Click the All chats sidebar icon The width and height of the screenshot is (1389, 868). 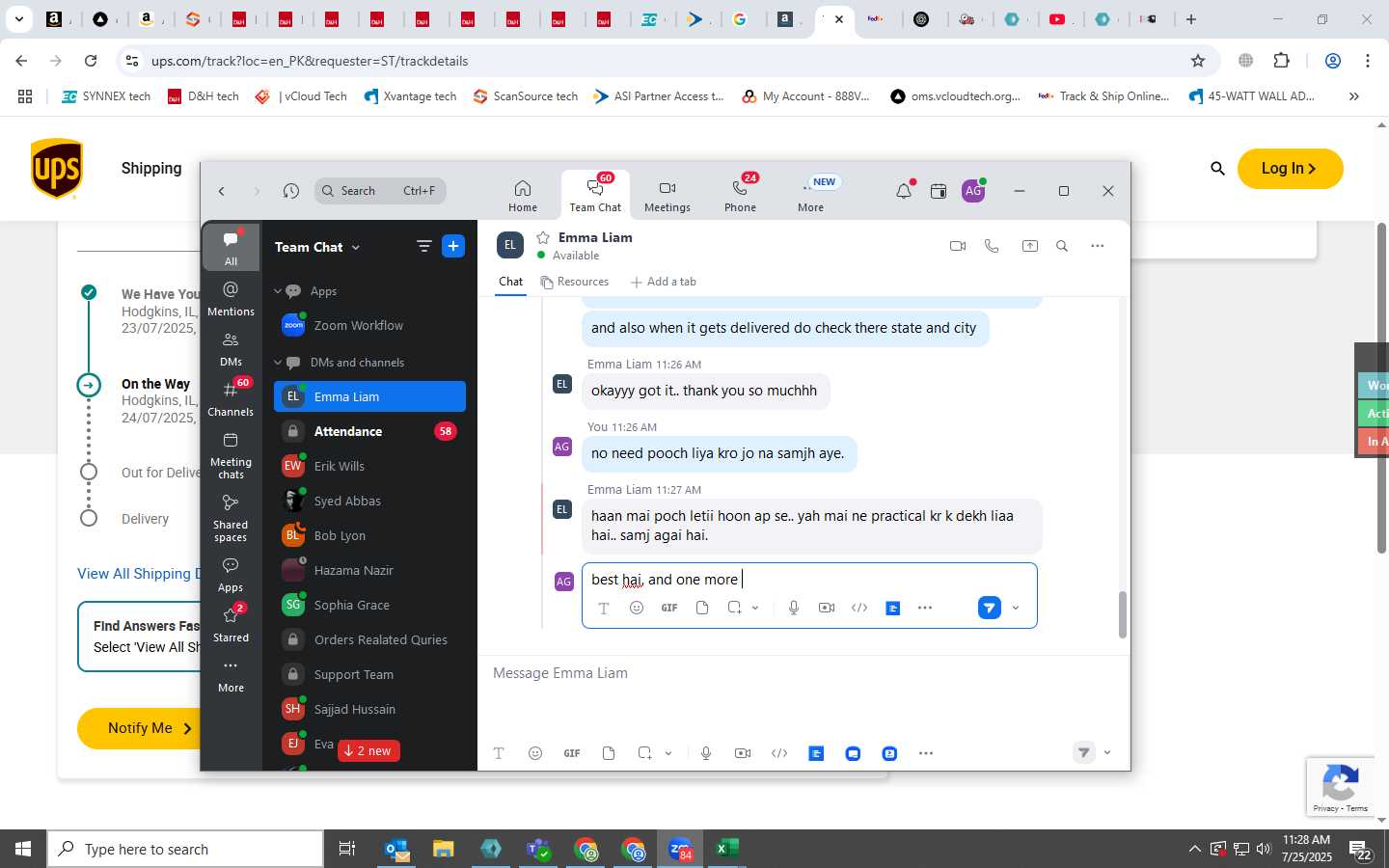231,247
